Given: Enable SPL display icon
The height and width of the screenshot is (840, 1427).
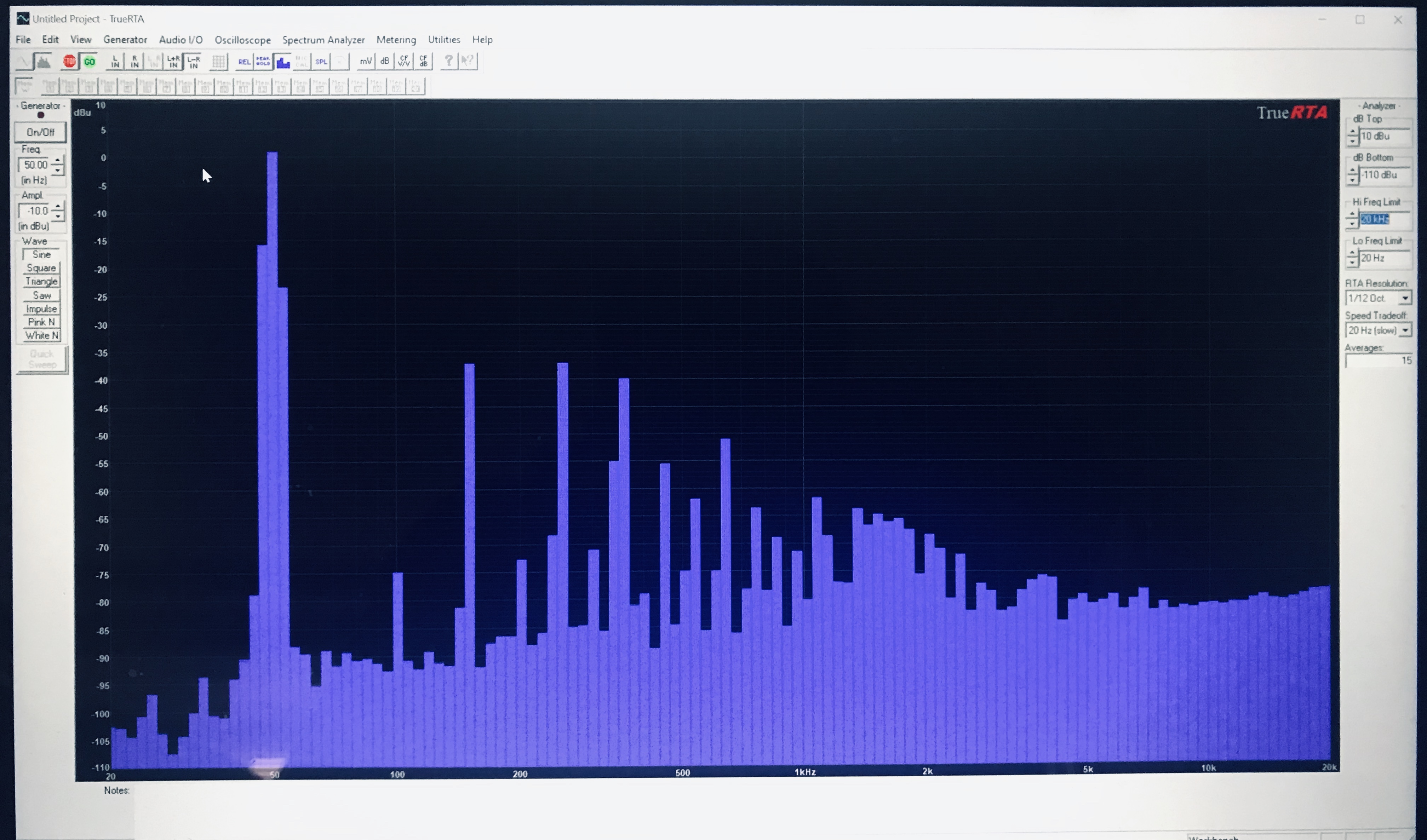Looking at the screenshot, I should tap(321, 62).
